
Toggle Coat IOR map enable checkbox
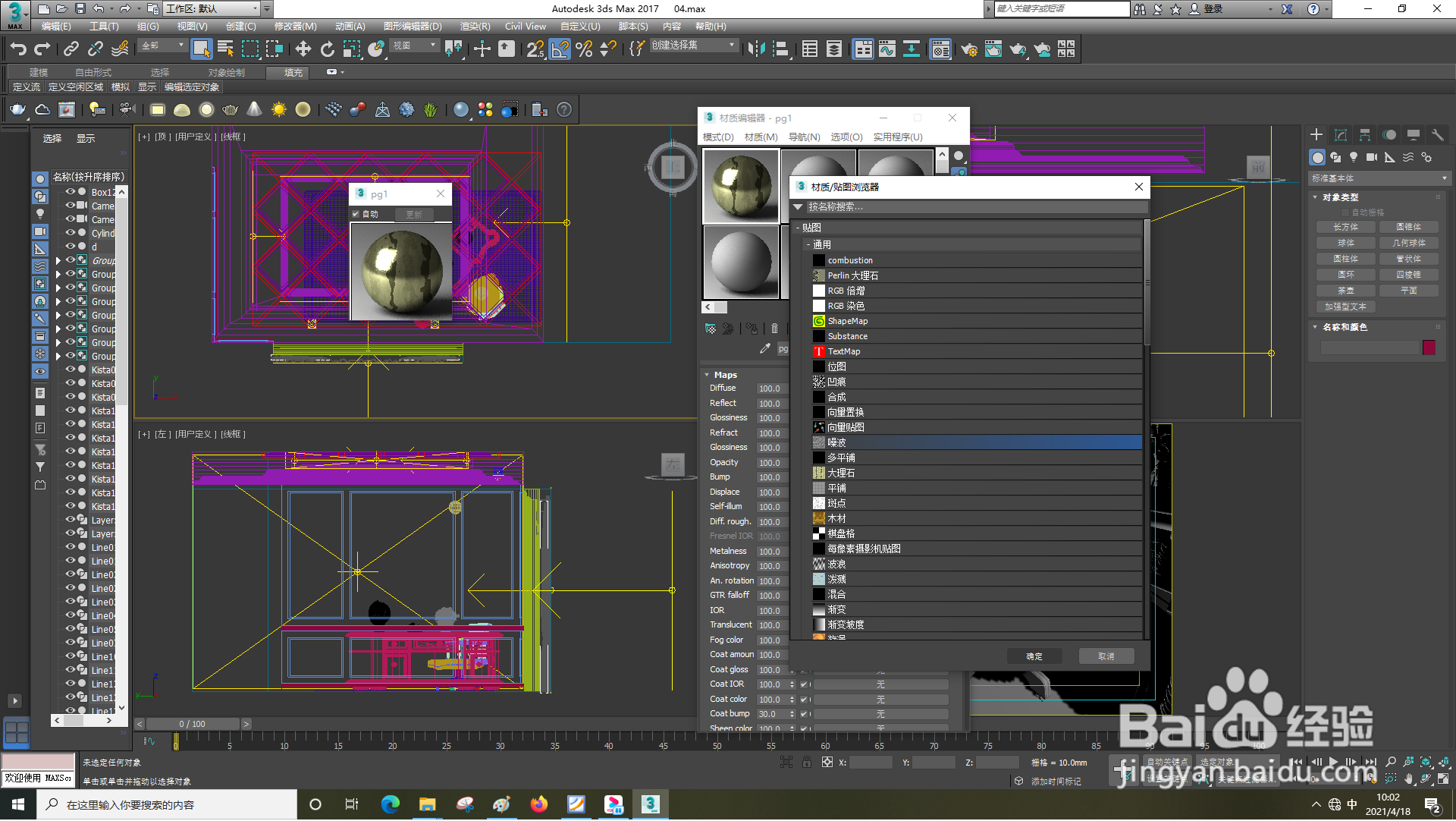pos(804,684)
